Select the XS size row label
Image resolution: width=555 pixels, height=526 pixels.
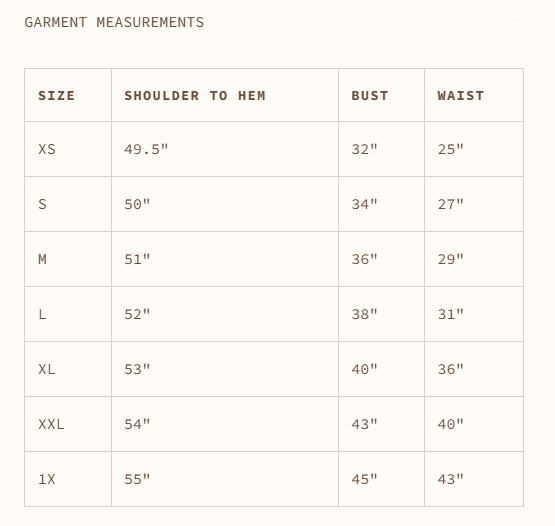[x=47, y=149]
